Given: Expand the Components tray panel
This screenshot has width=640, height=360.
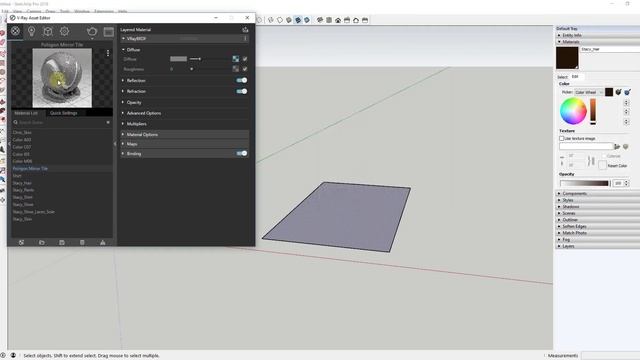Looking at the screenshot, I should [597, 193].
